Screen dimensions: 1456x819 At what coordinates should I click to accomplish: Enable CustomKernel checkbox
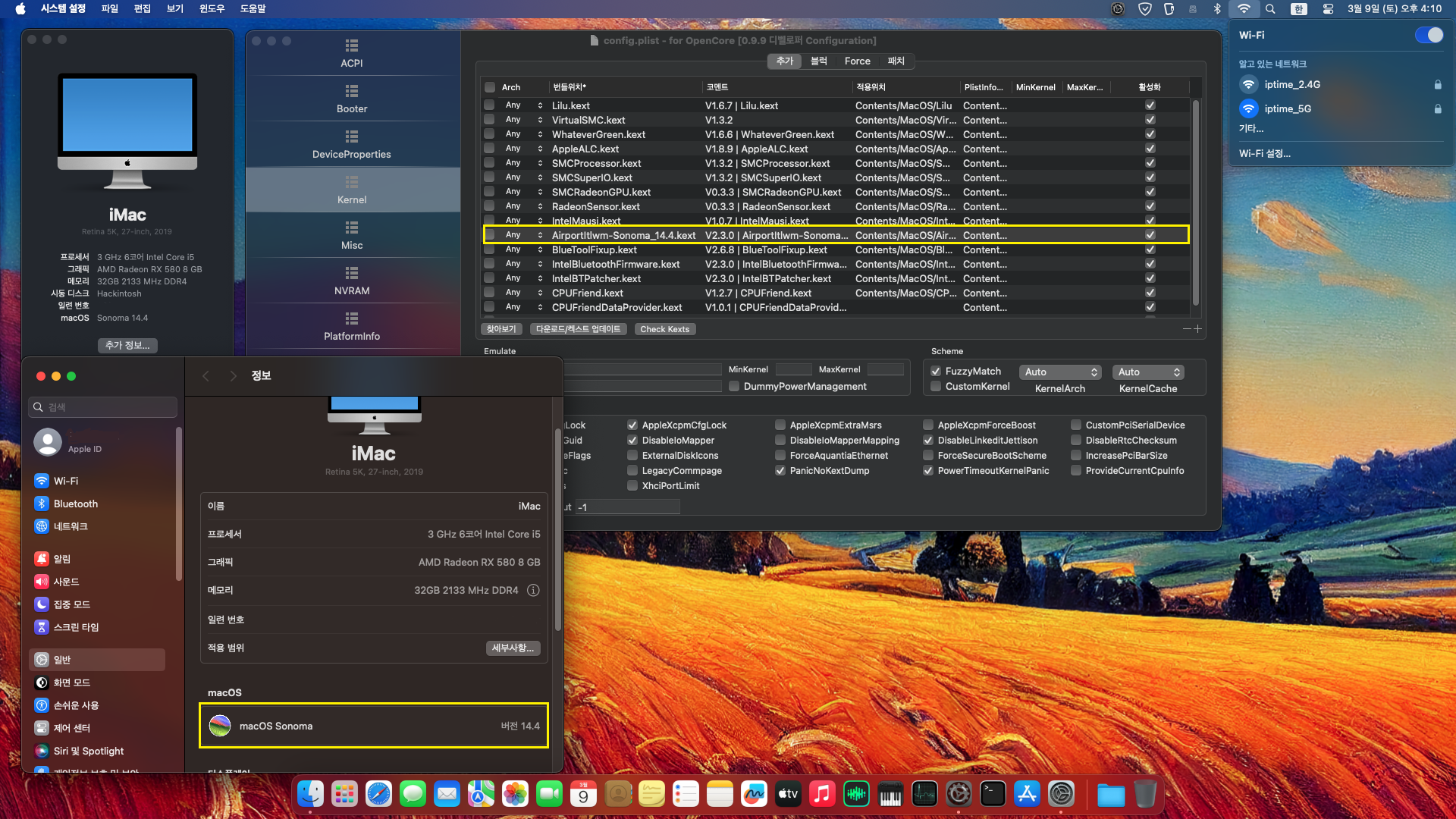coord(936,387)
